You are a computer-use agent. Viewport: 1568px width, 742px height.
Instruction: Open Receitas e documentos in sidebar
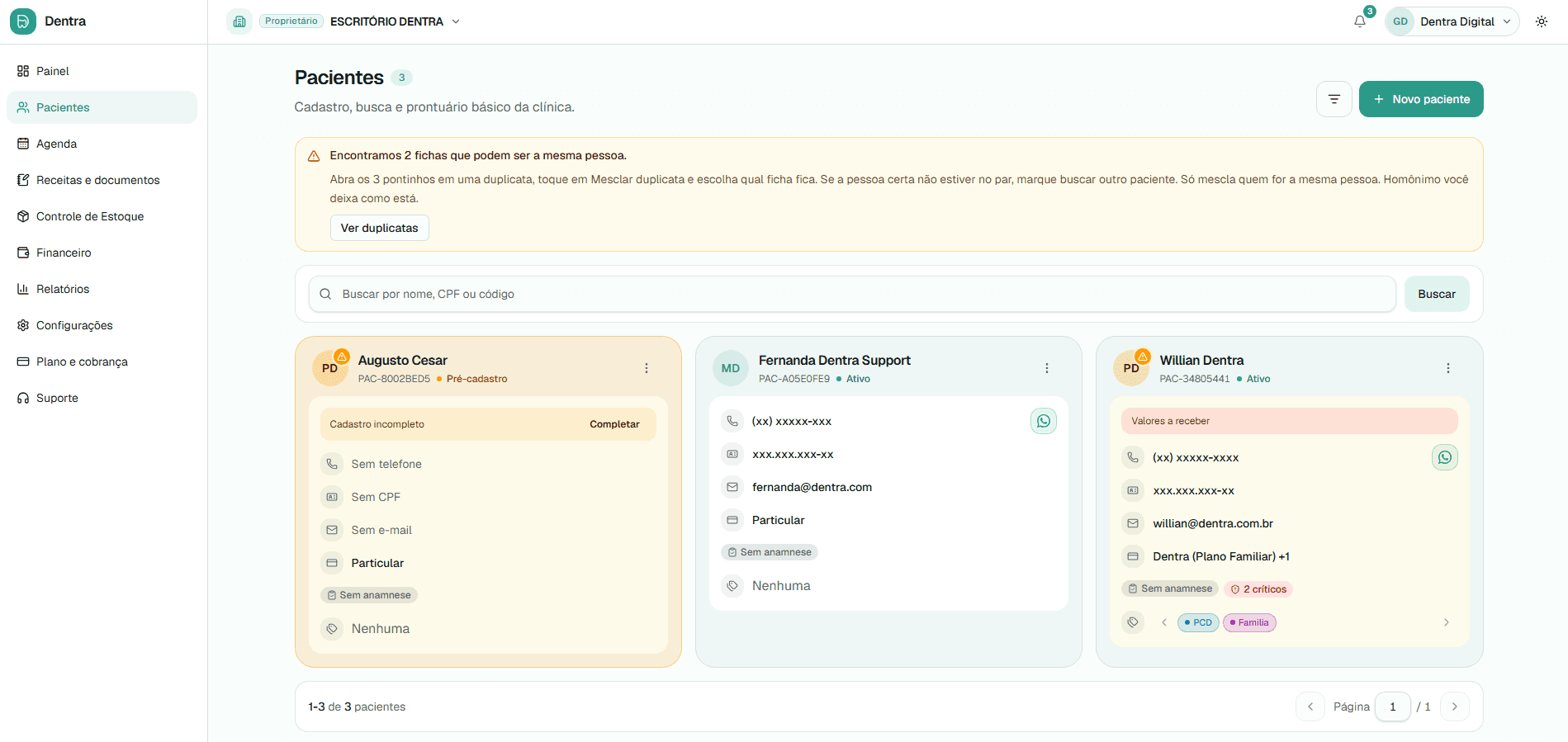point(102,180)
